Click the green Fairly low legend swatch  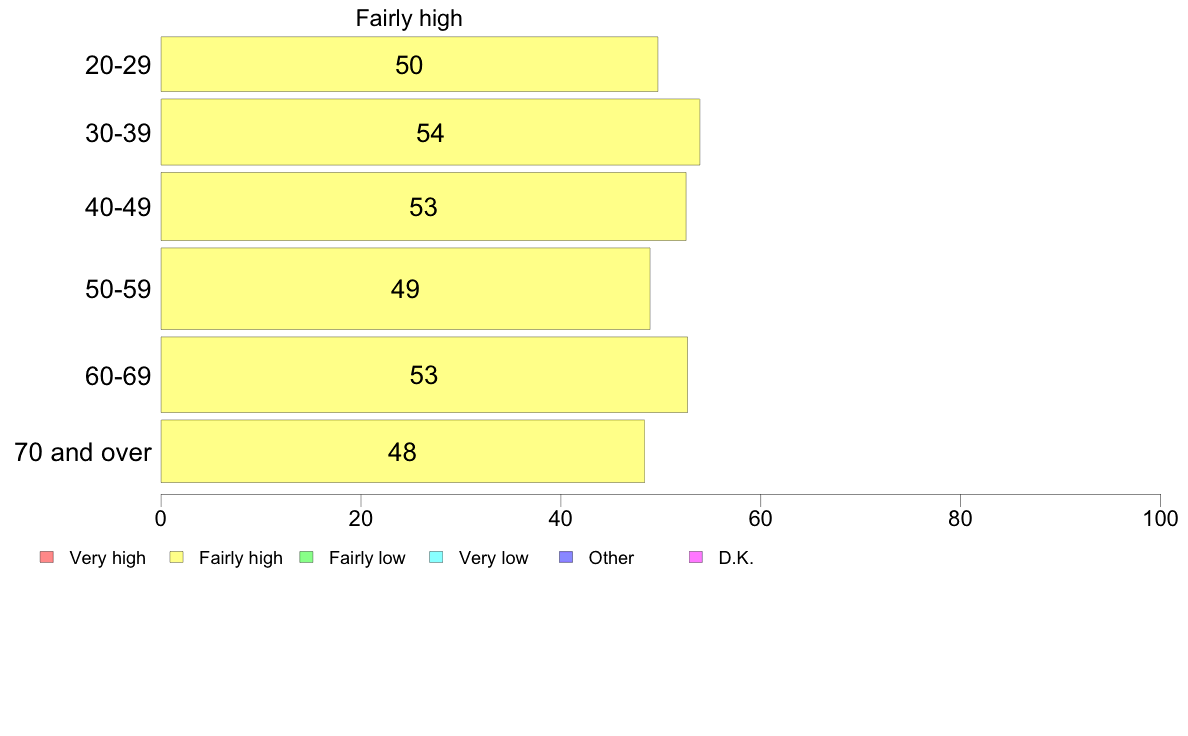click(x=307, y=557)
